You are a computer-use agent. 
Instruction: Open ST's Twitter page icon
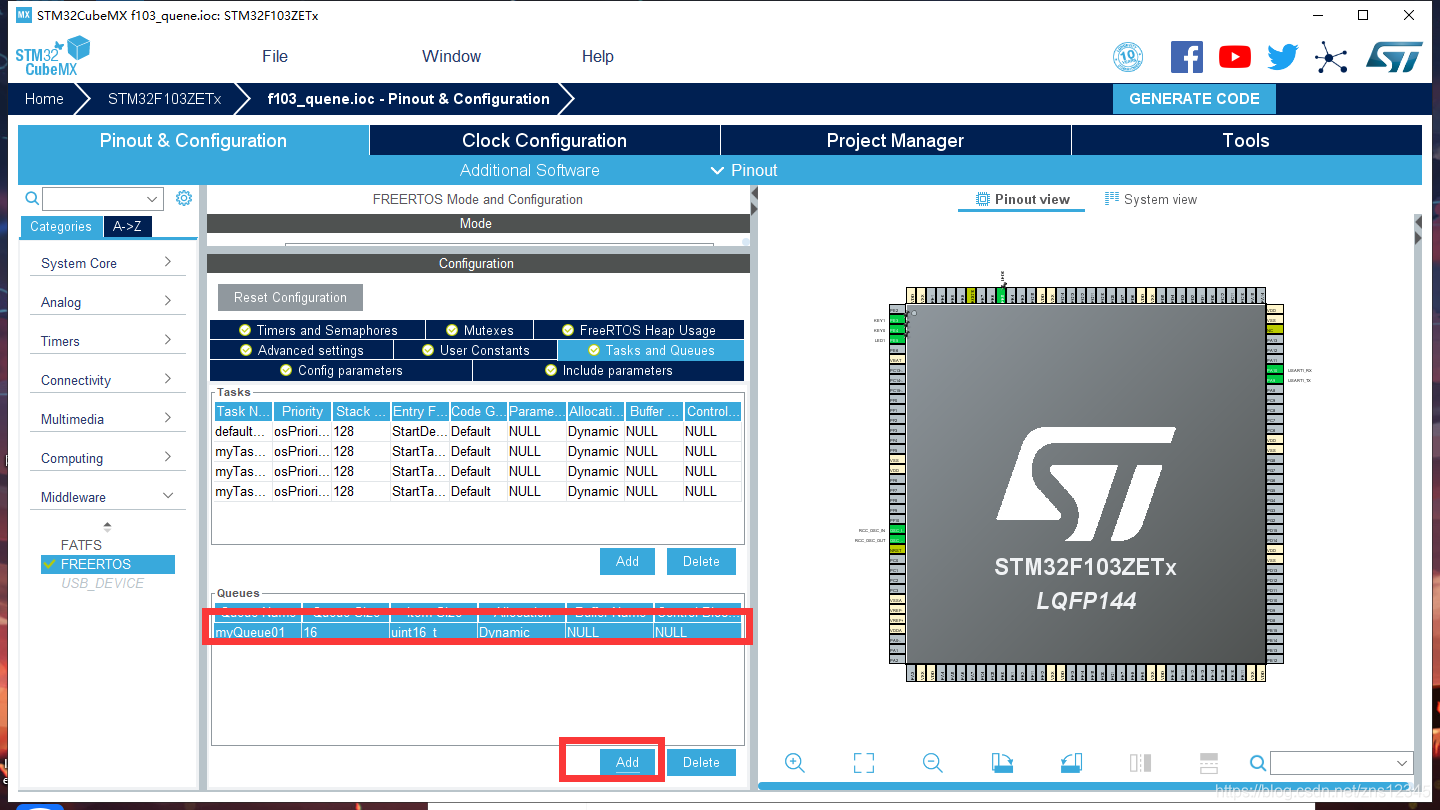[1282, 56]
